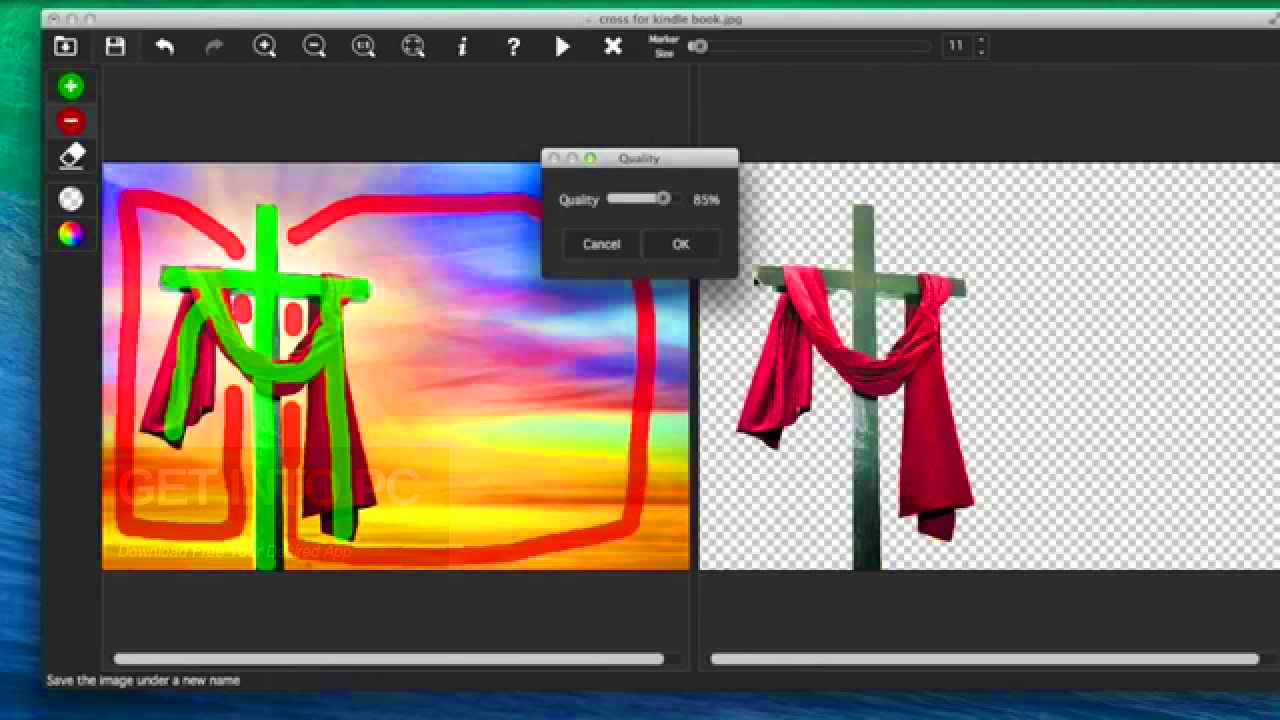Open help question mark icon
1280x720 pixels.
click(513, 46)
